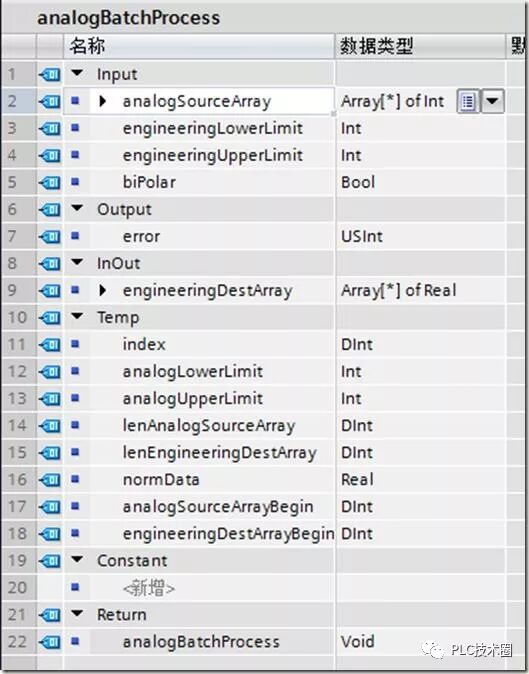
Task: Click the tag icon in the Temp row
Action: 49,318
